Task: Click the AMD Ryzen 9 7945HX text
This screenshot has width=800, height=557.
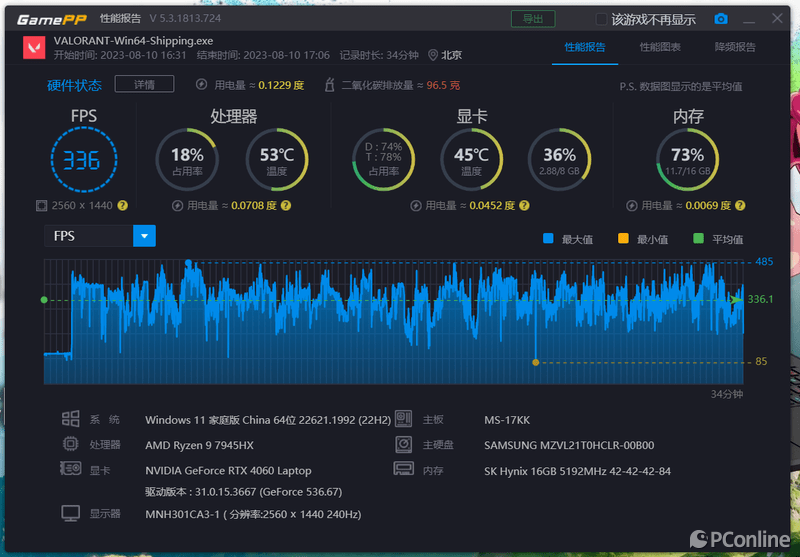Action: (x=199, y=445)
